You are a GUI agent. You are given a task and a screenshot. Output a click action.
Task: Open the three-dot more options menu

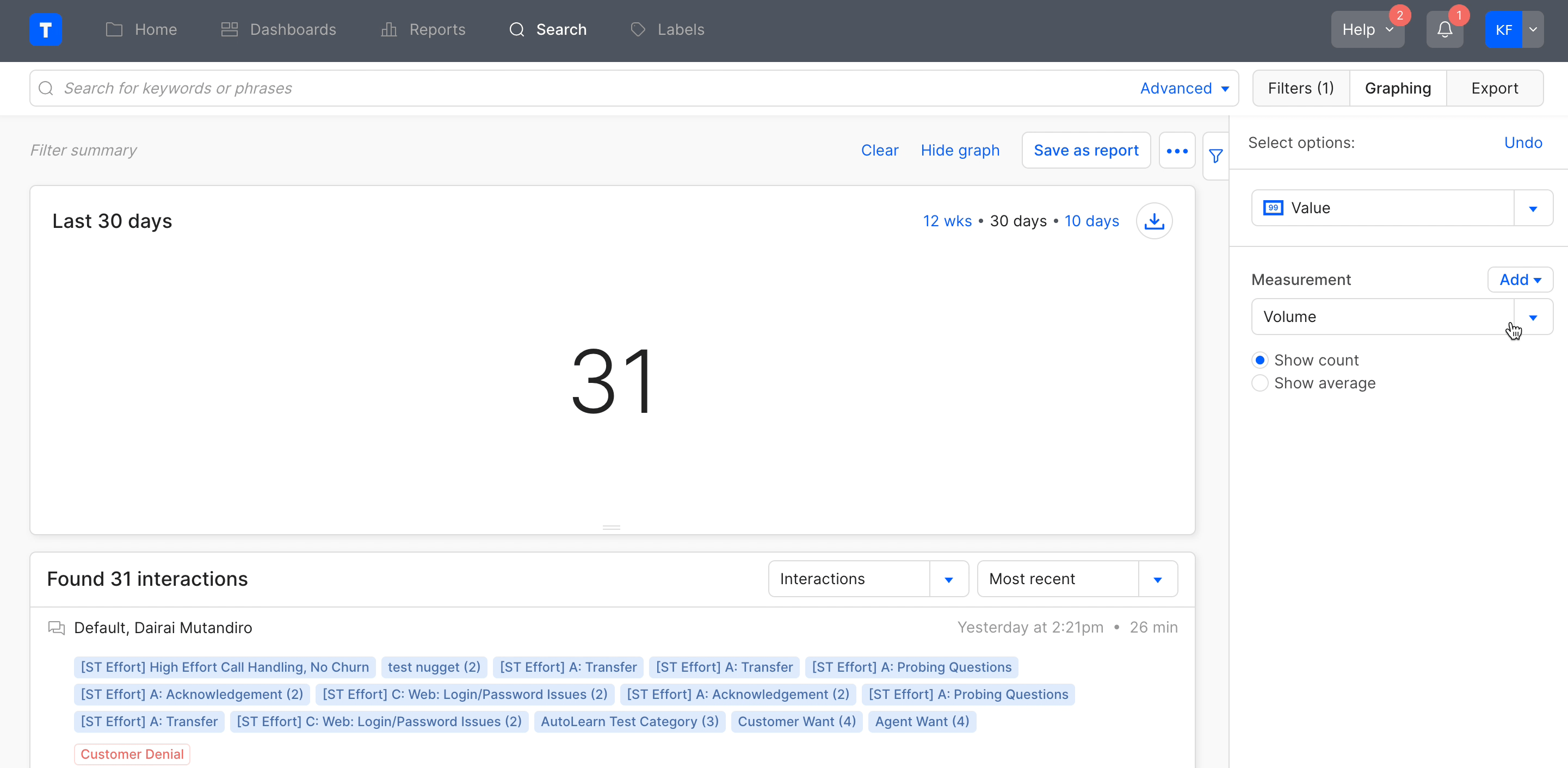click(x=1177, y=150)
